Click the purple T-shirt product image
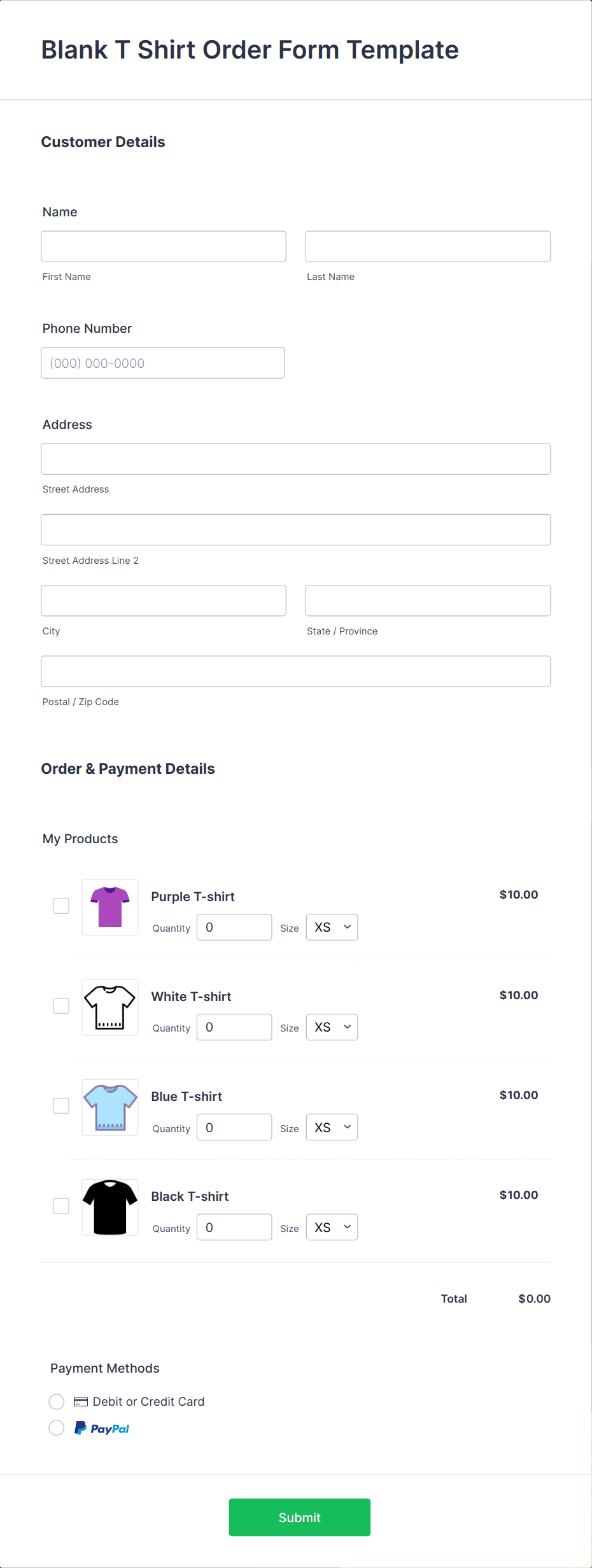 click(110, 907)
